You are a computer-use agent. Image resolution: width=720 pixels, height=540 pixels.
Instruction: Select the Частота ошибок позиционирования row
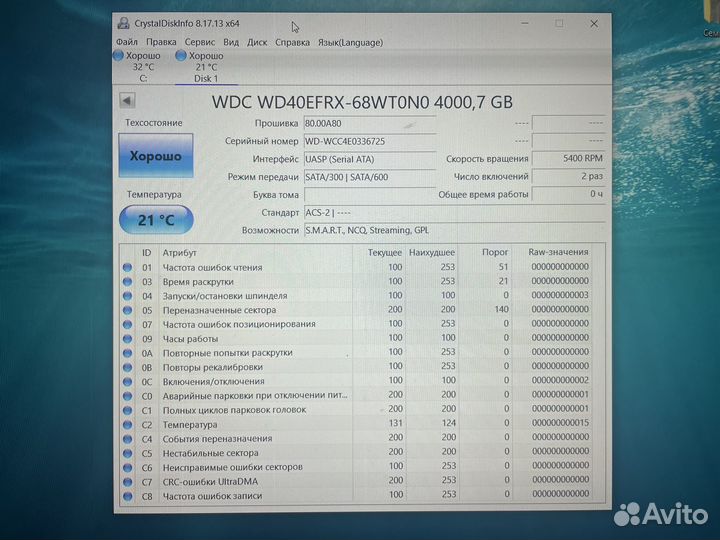(x=356, y=324)
